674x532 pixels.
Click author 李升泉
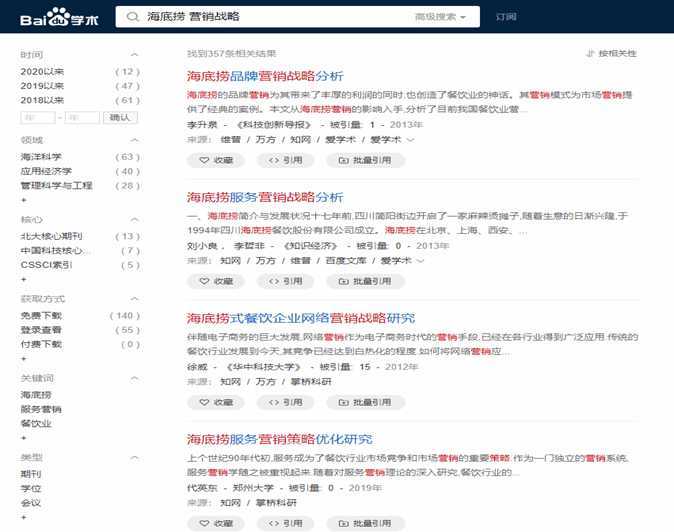tap(202, 125)
